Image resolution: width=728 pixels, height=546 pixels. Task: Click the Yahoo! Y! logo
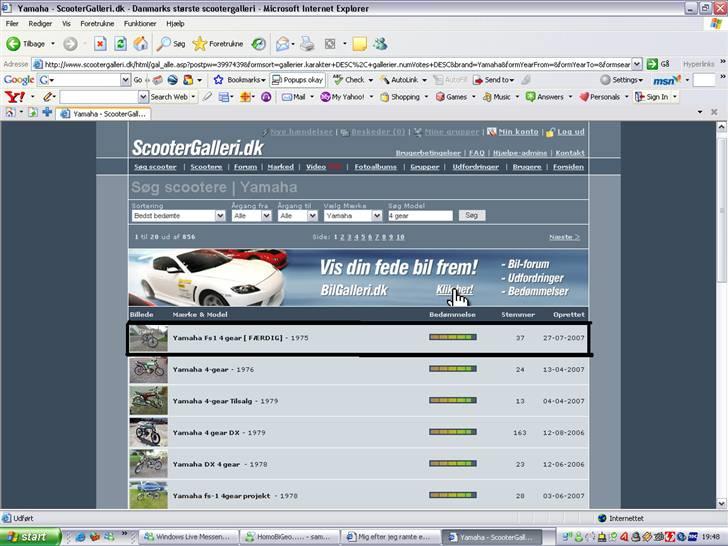point(14,97)
